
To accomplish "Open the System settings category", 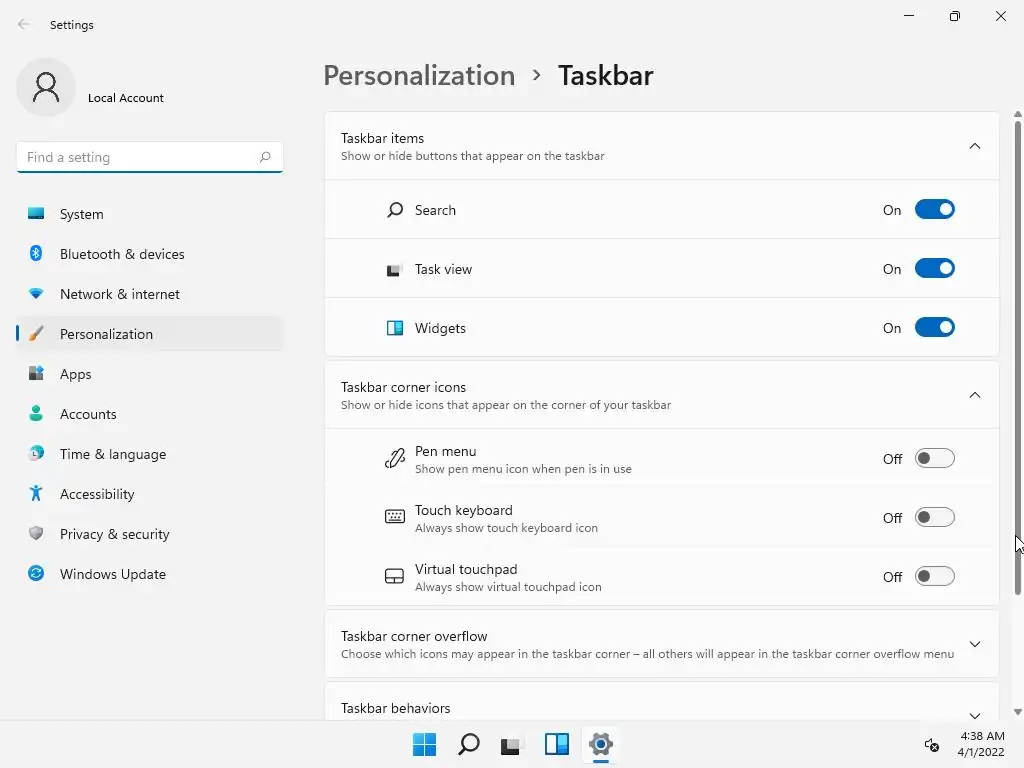I will click(x=150, y=214).
